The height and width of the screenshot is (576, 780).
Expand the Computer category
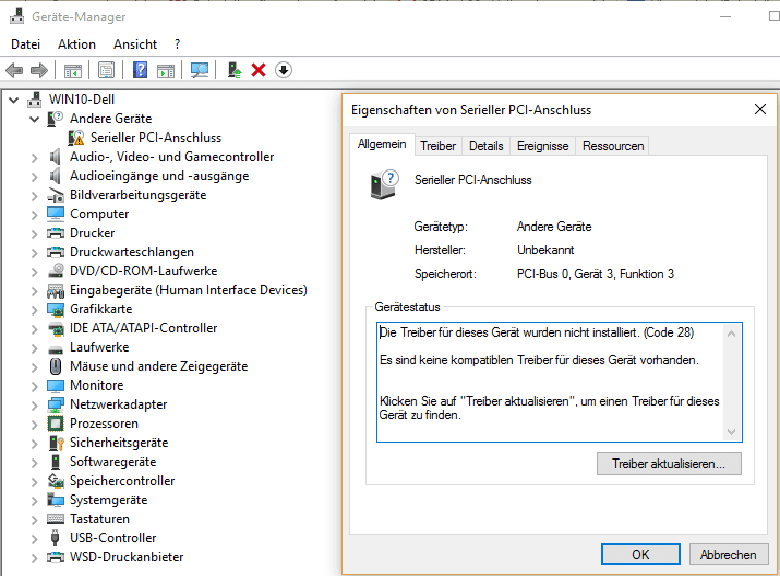tap(34, 215)
